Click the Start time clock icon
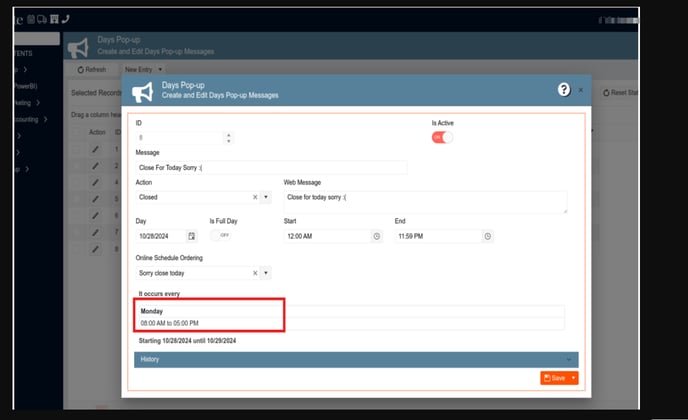688x420 pixels. [x=376, y=236]
